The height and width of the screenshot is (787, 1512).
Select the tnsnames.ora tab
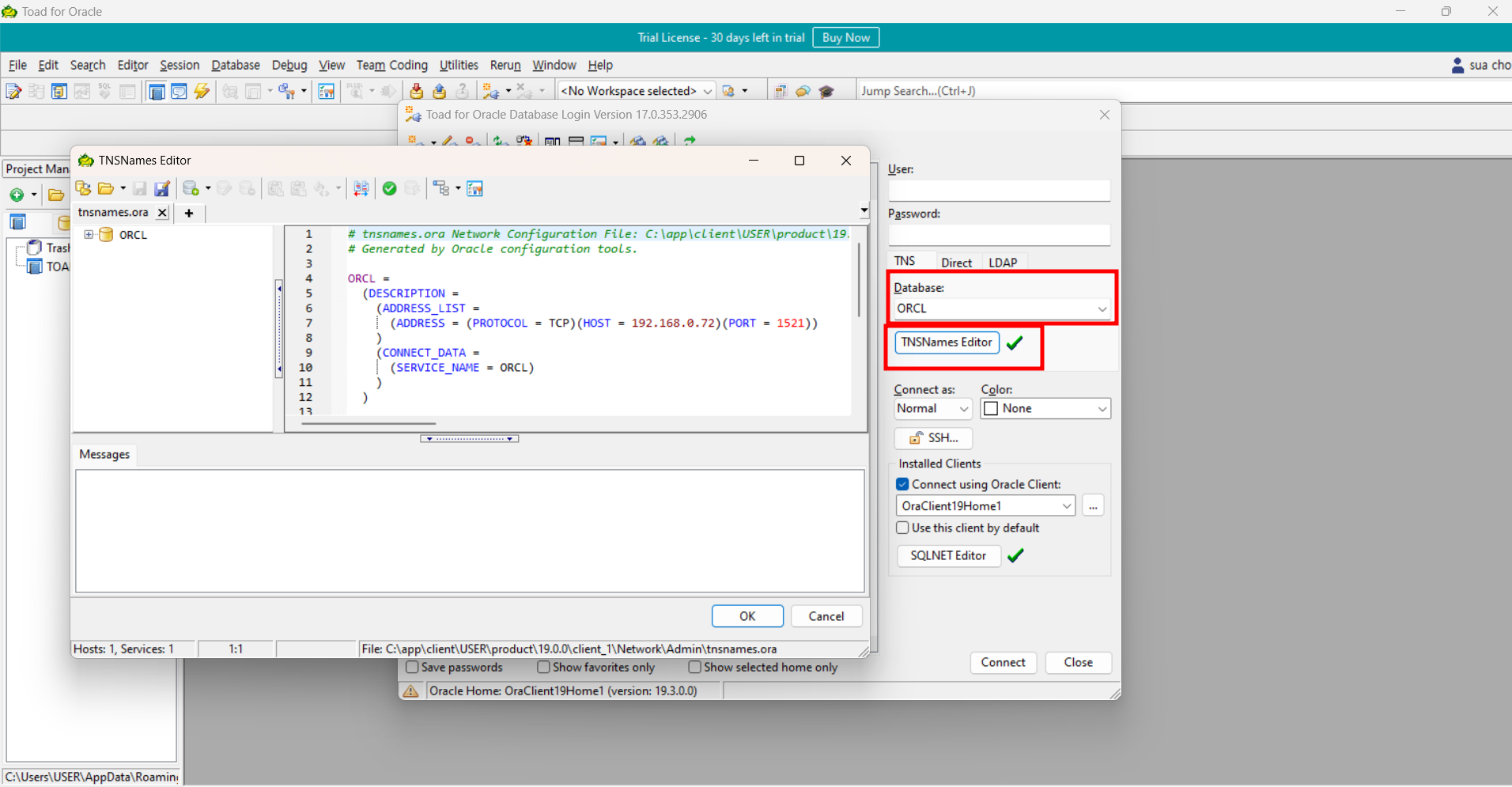[x=113, y=213]
